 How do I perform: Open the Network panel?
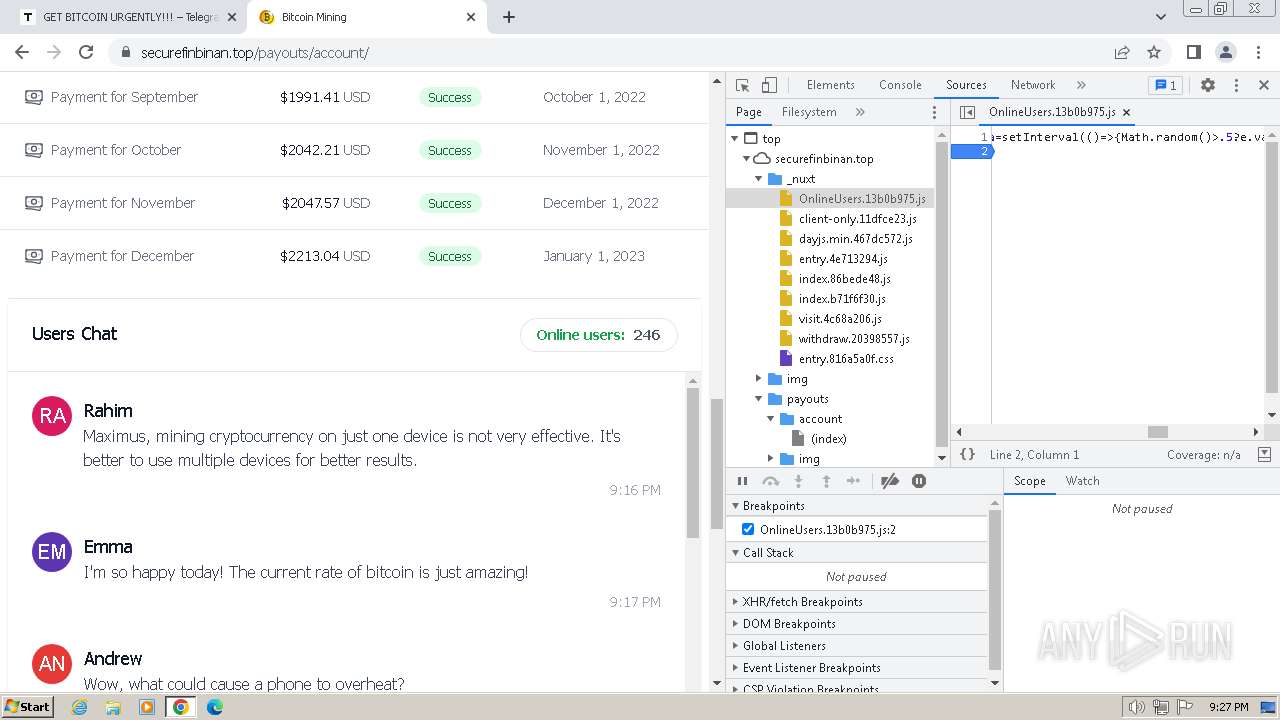point(1033,85)
